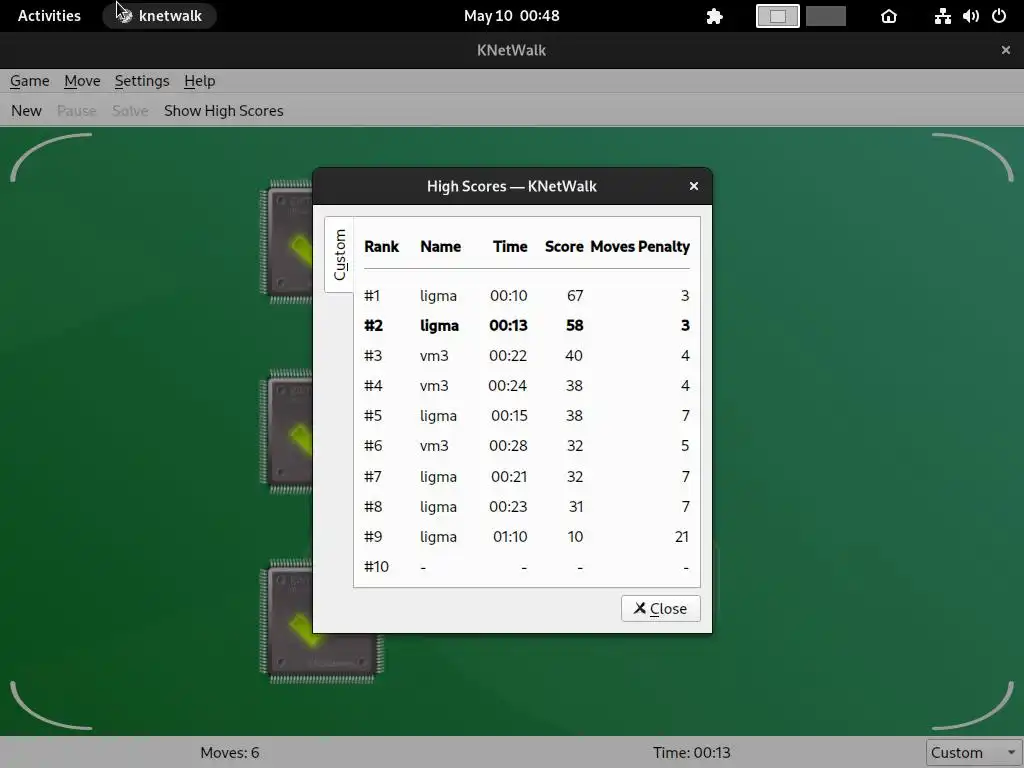1024x768 pixels.
Task: Click the time 00:10 in row #1
Action: click(x=509, y=296)
